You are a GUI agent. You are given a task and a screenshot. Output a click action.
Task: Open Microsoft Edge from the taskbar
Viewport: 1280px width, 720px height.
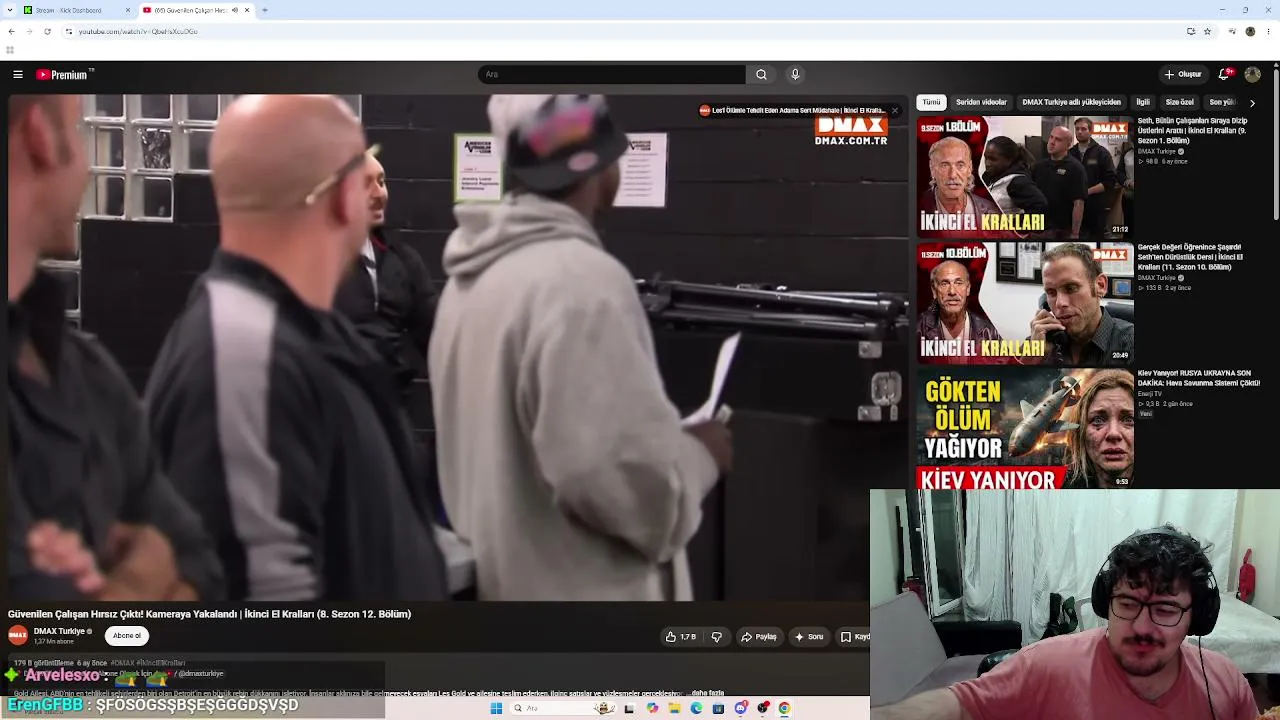click(696, 708)
